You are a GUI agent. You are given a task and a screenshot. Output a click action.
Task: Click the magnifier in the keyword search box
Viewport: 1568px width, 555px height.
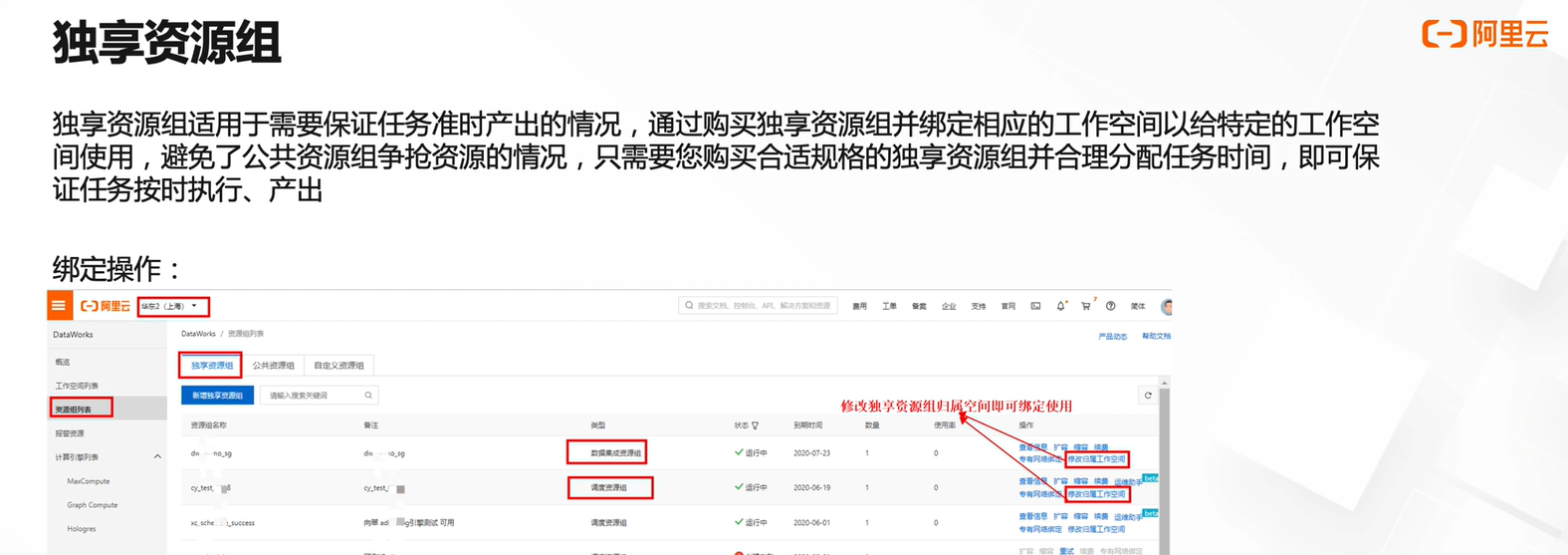(x=368, y=396)
